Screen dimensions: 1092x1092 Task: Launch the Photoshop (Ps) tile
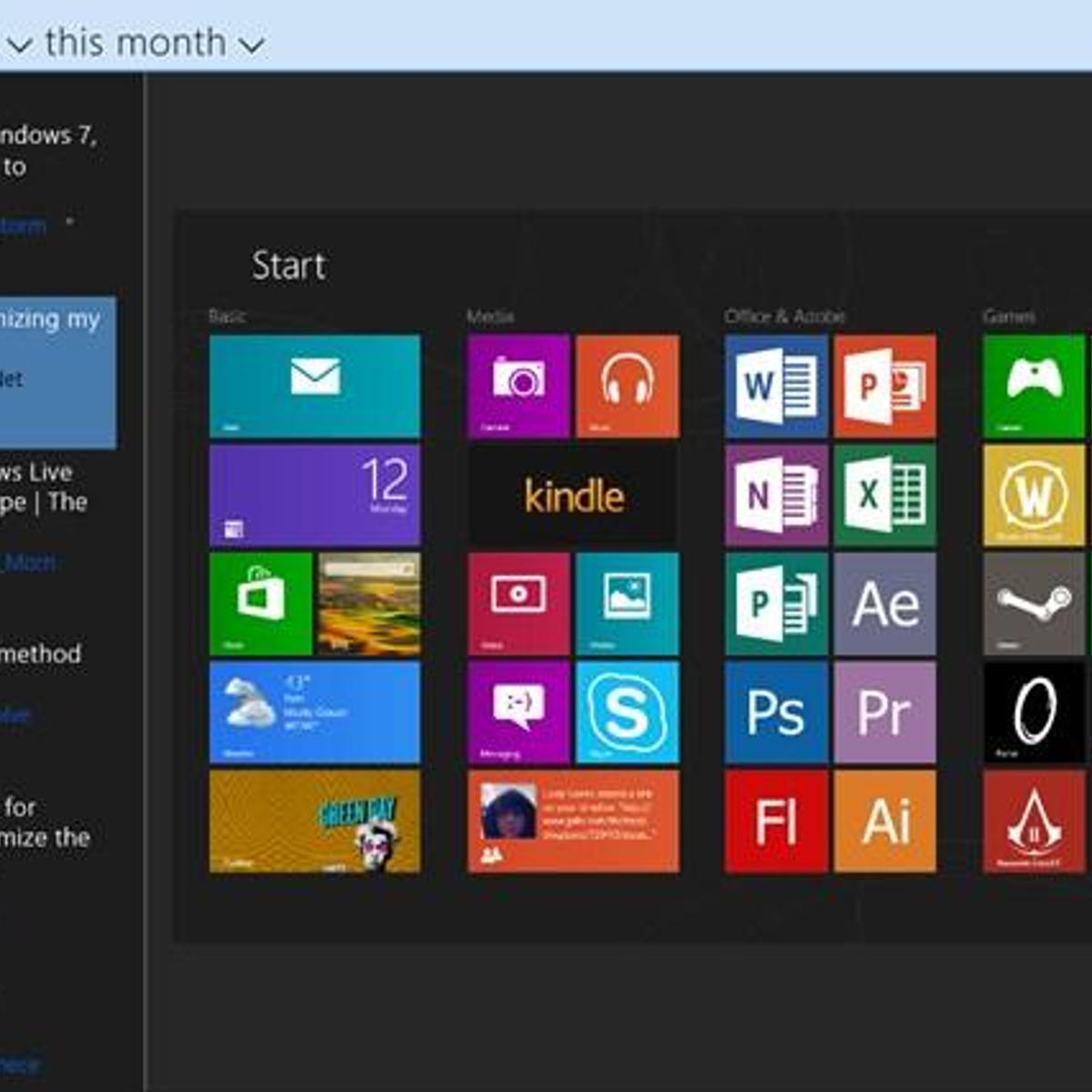[776, 713]
